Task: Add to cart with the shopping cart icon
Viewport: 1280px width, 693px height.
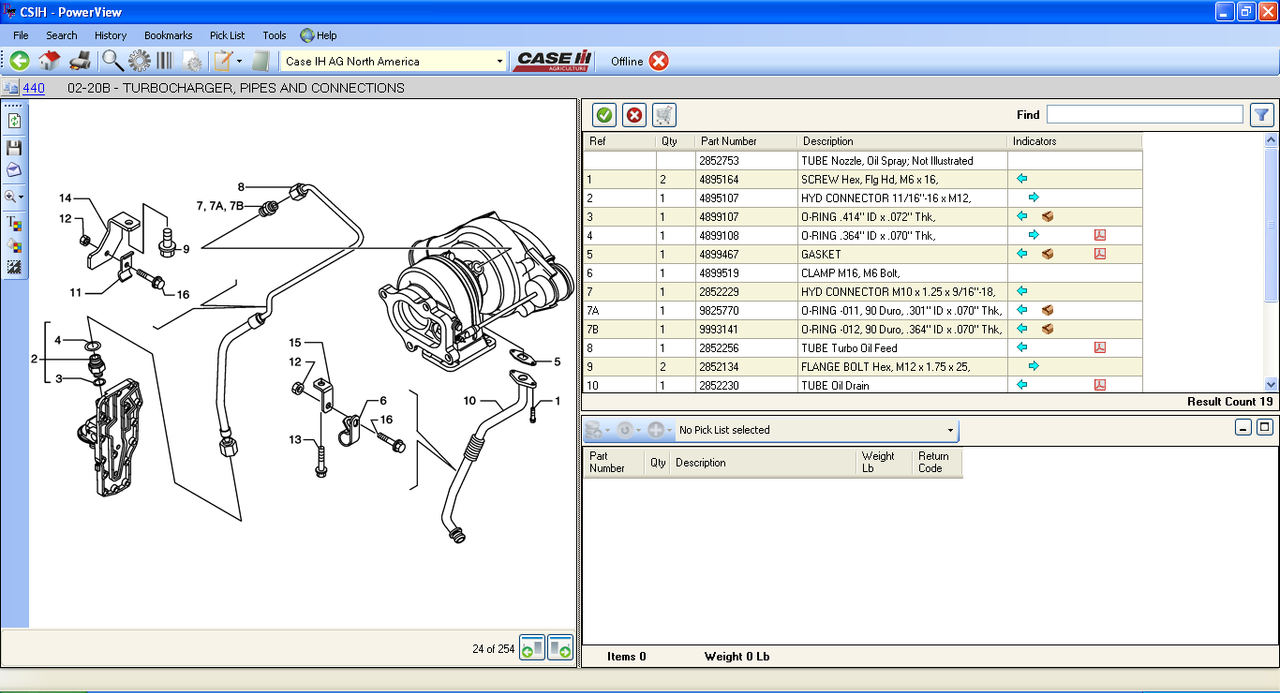Action: (x=664, y=115)
